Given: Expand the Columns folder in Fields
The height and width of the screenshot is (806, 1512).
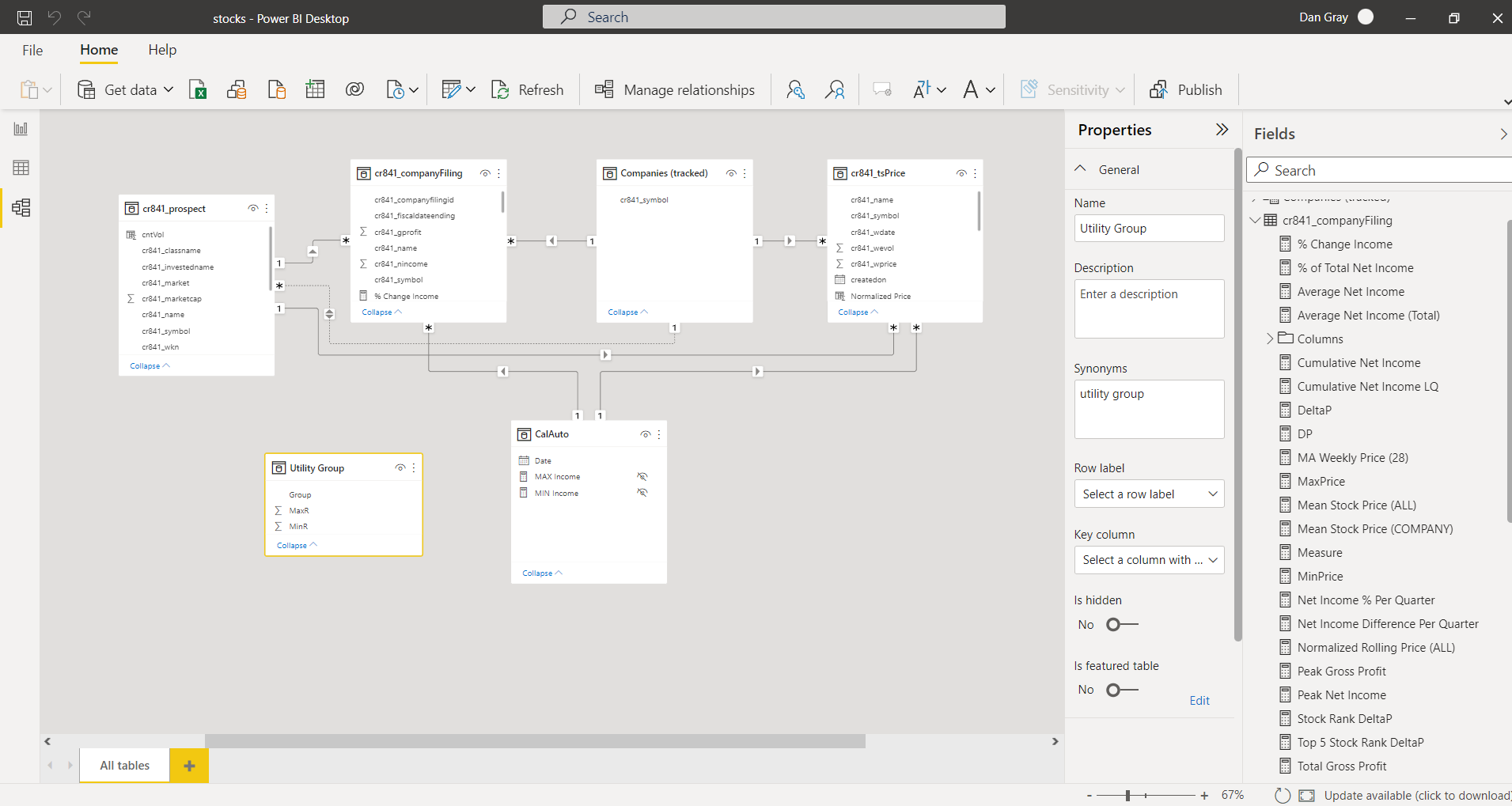Looking at the screenshot, I should pos(1270,339).
